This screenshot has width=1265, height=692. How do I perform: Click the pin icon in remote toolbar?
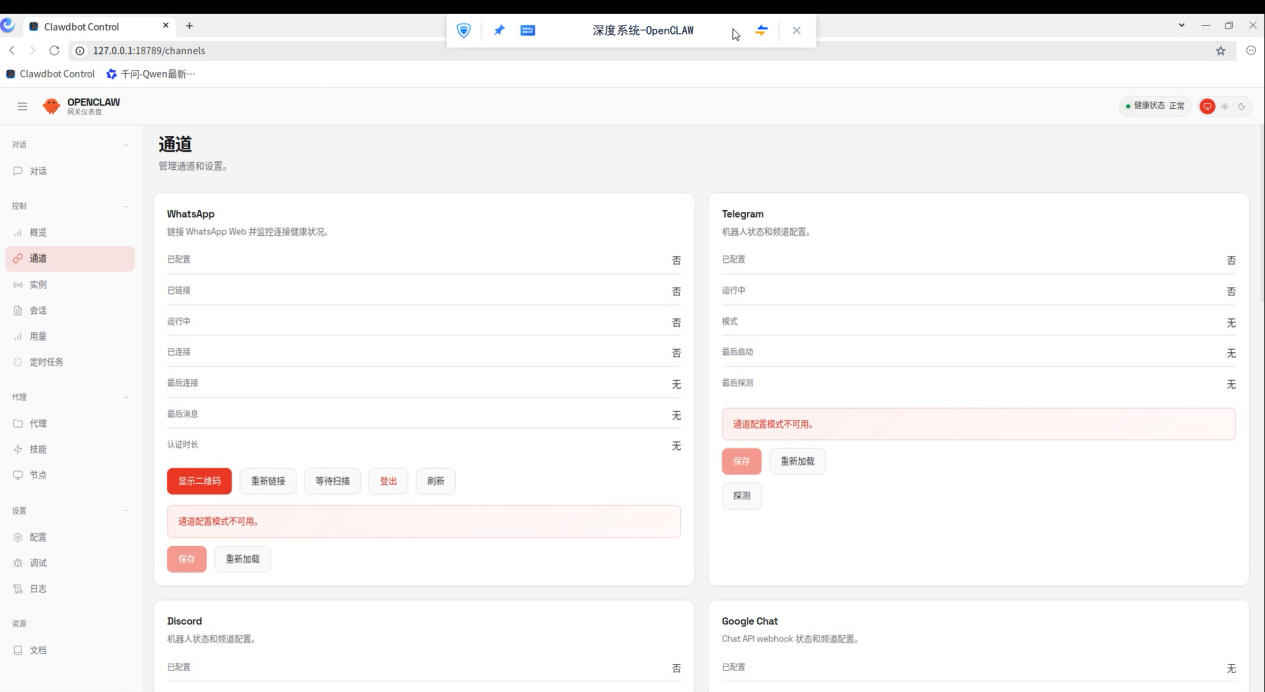pos(499,31)
